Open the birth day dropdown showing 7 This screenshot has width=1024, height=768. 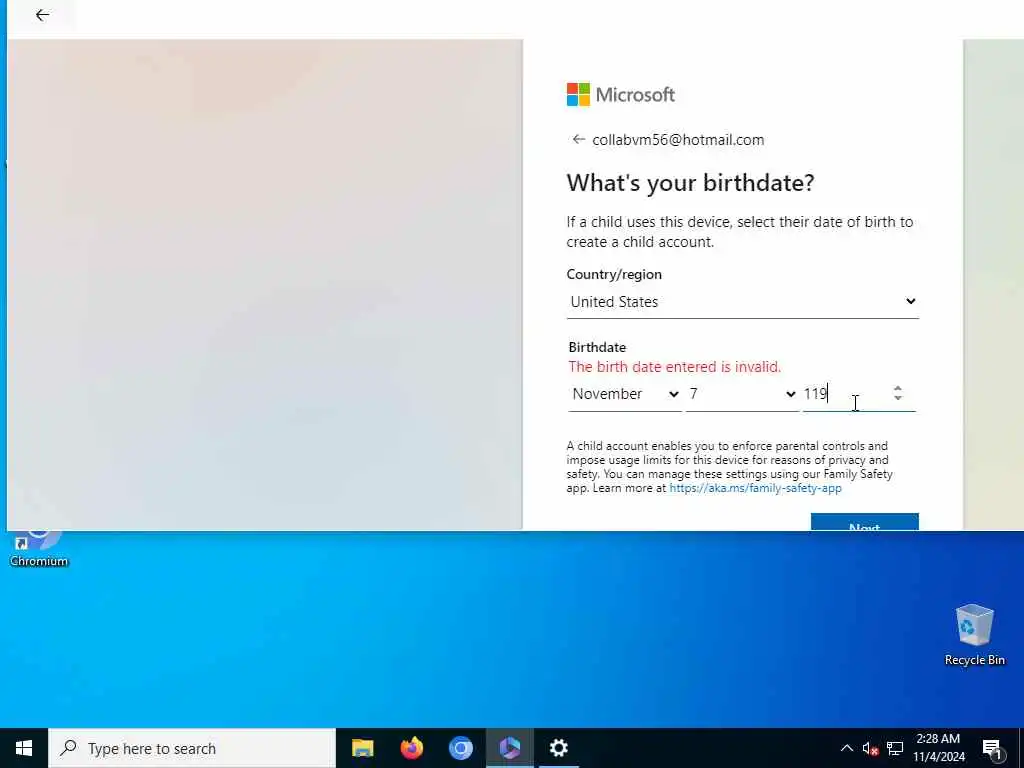click(x=743, y=394)
